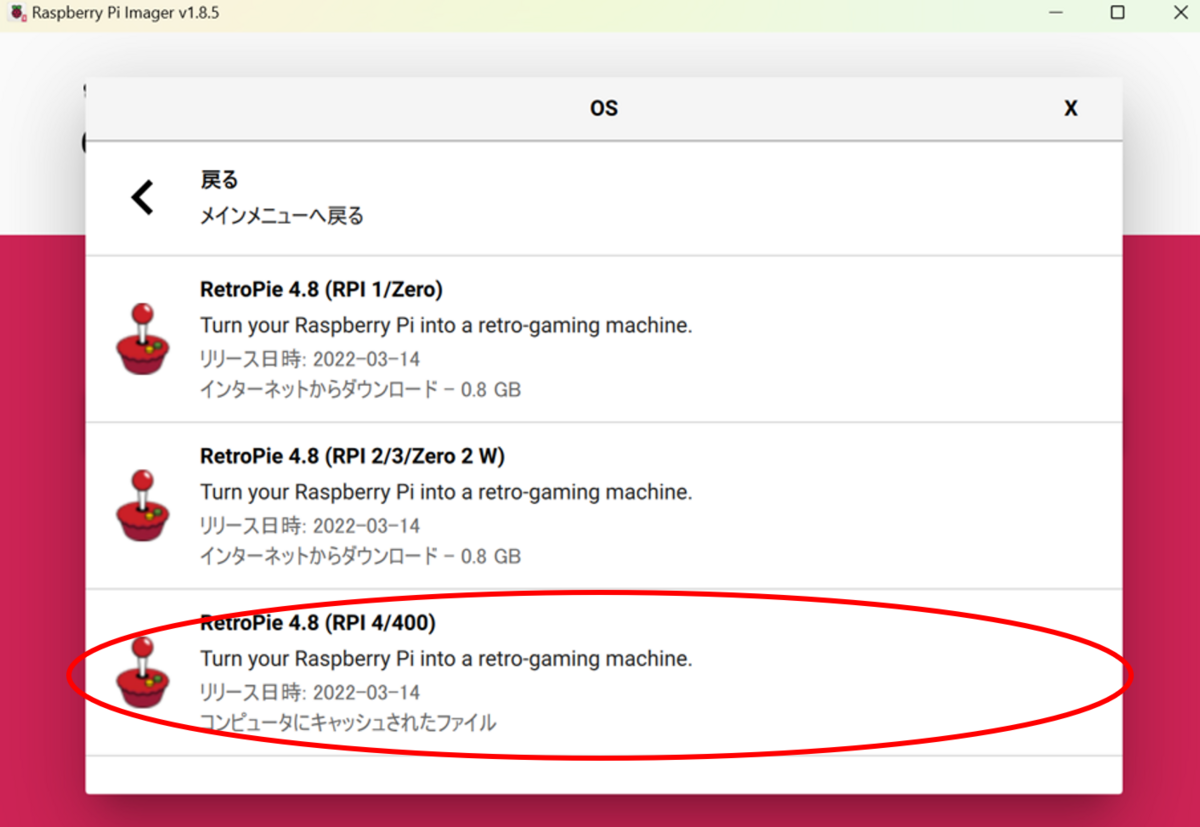1200x827 pixels.
Task: Select RetroPie 4.8 (RPI 2/3/Zero 2 W) title
Action: pyautogui.click(x=352, y=456)
